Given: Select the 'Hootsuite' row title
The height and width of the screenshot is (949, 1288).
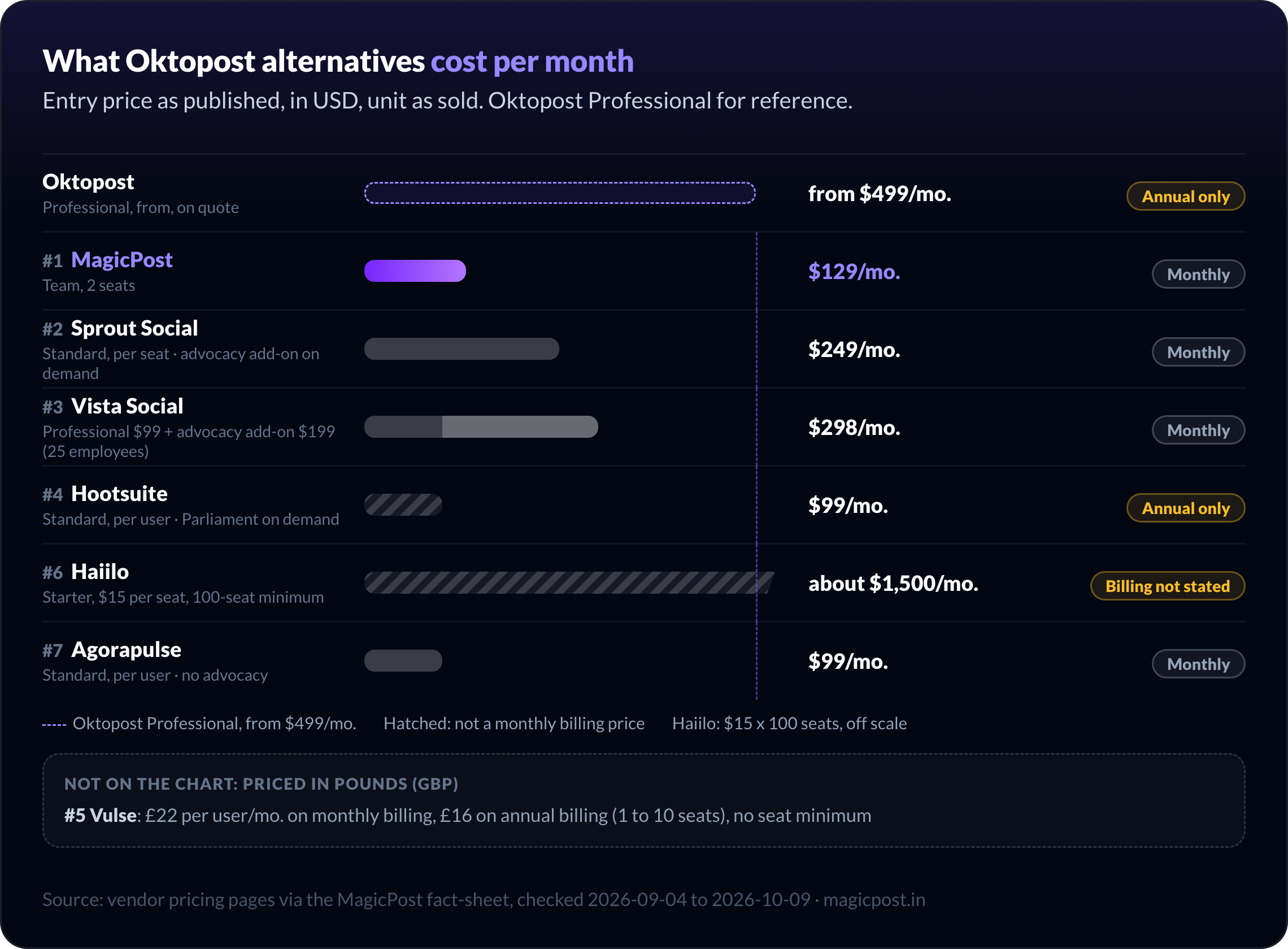Looking at the screenshot, I should 119,494.
